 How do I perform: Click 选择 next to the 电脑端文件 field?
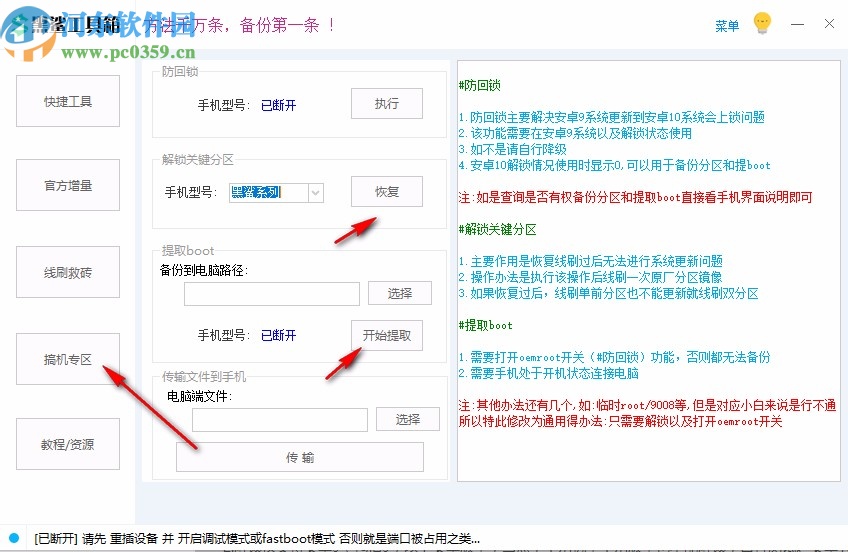pos(408,419)
